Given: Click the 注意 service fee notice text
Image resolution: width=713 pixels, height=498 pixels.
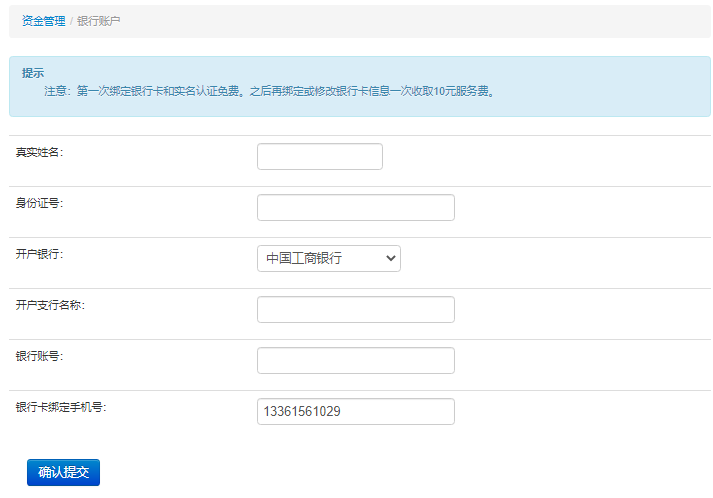Looking at the screenshot, I should coord(270,91).
